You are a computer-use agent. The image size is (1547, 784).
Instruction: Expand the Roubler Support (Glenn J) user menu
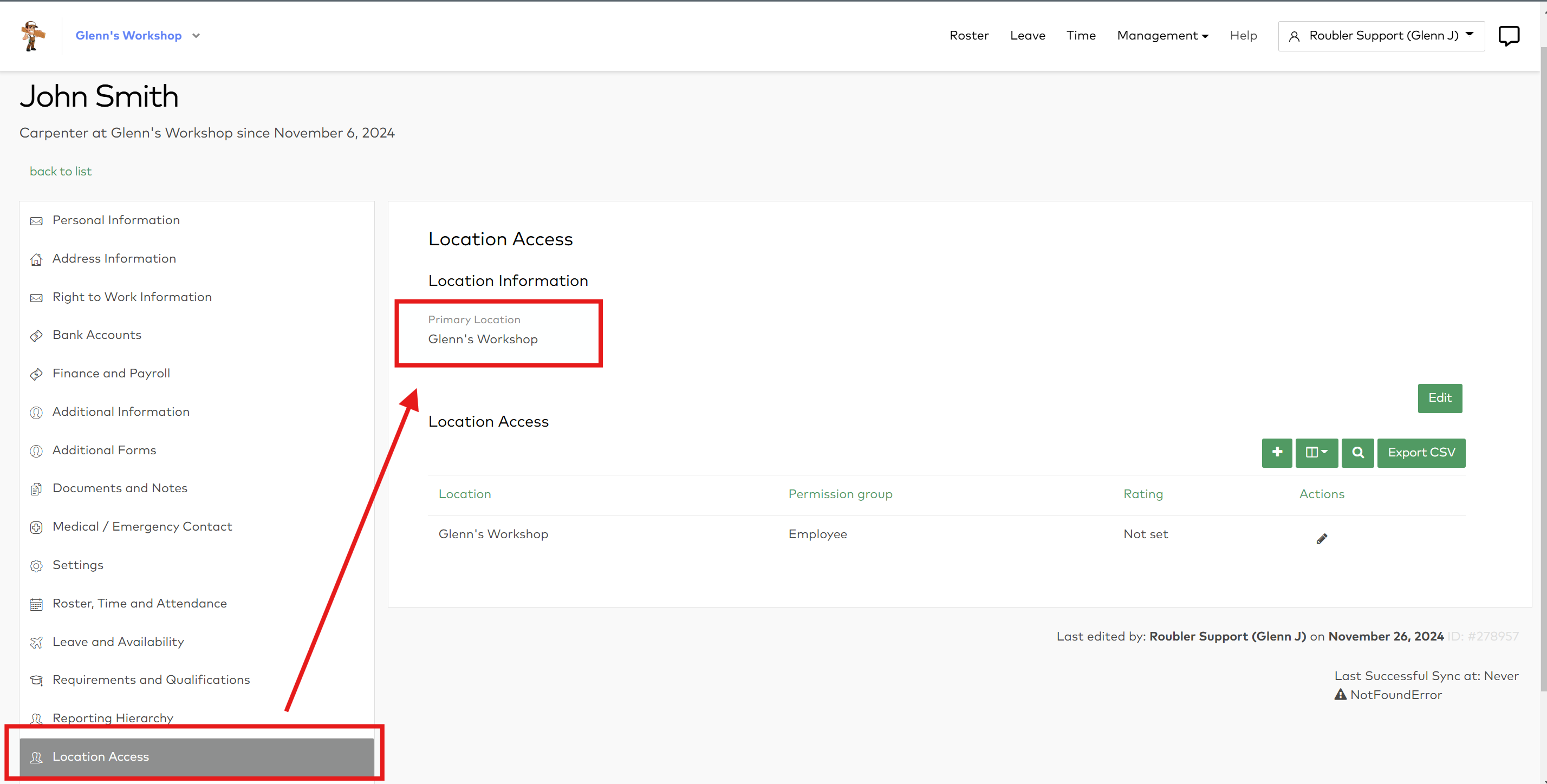pos(1381,36)
